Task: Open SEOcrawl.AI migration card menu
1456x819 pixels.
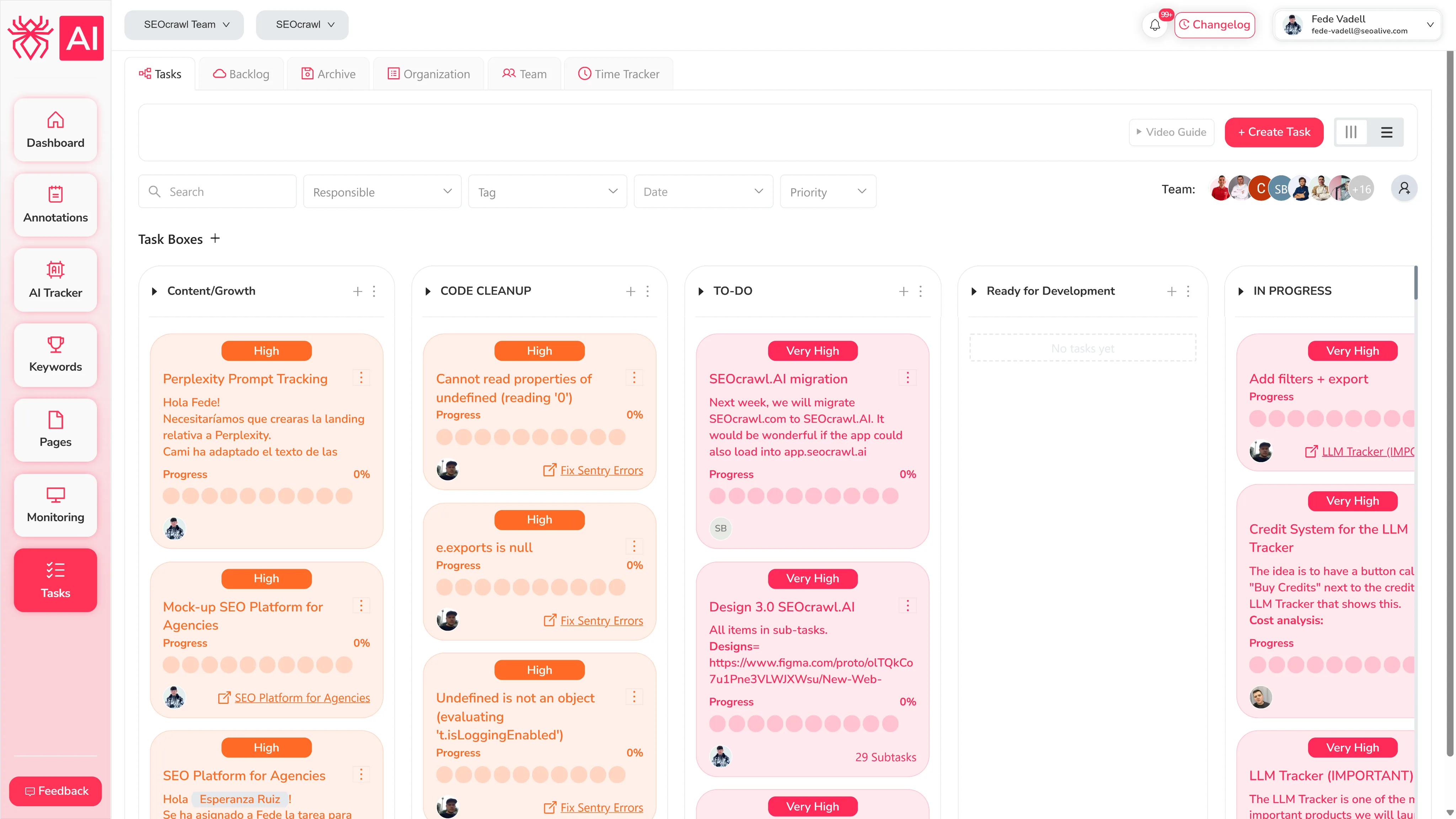Action: pos(908,378)
